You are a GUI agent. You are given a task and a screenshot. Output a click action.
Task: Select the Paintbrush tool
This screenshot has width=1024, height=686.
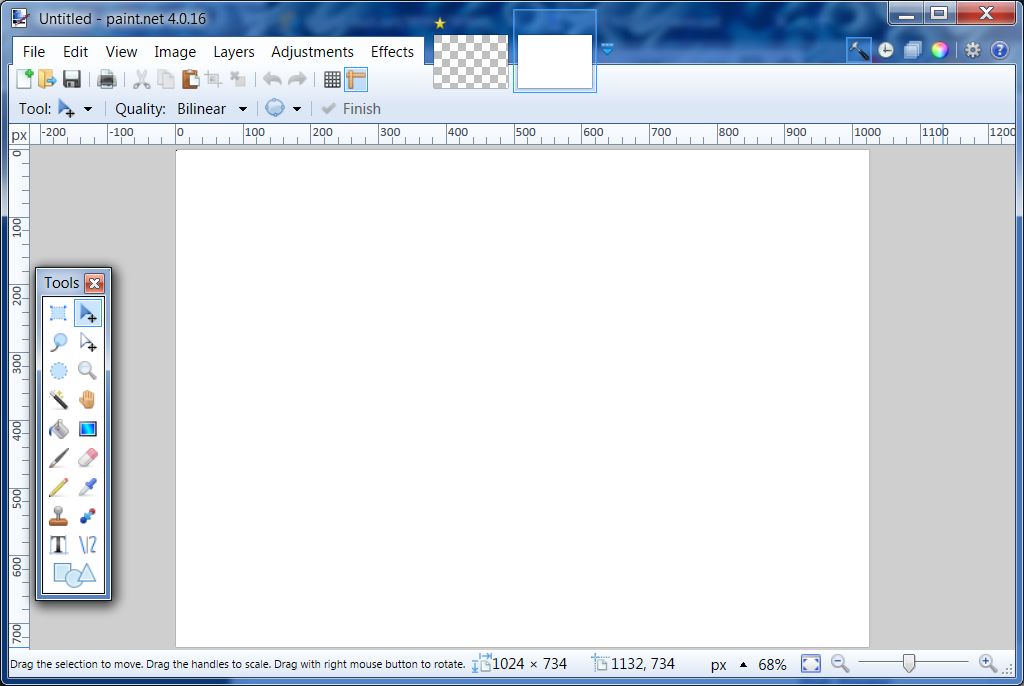click(59, 457)
